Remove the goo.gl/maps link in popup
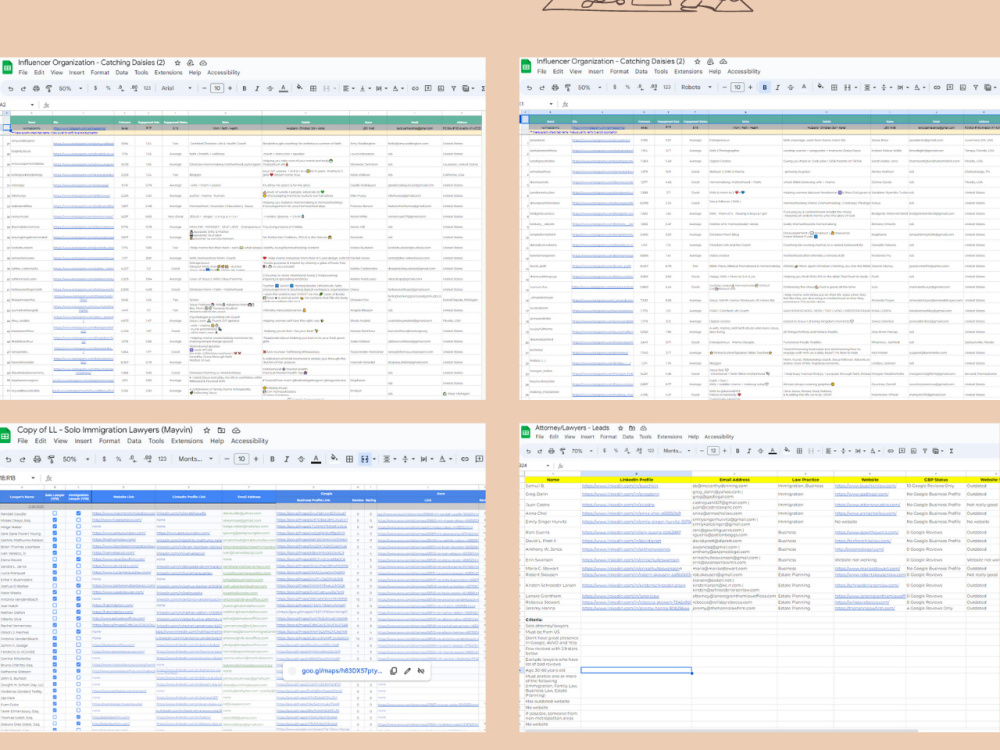Viewport: 1000px width, 750px height. click(421, 671)
